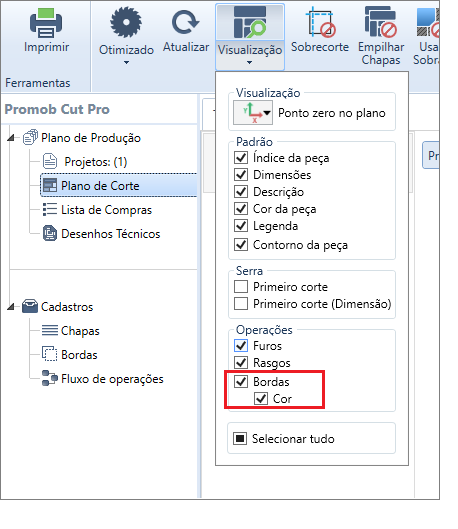Viewport: 458px width, 529px height.
Task: Enable the Primeiro corte checkbox
Action: coord(241,286)
